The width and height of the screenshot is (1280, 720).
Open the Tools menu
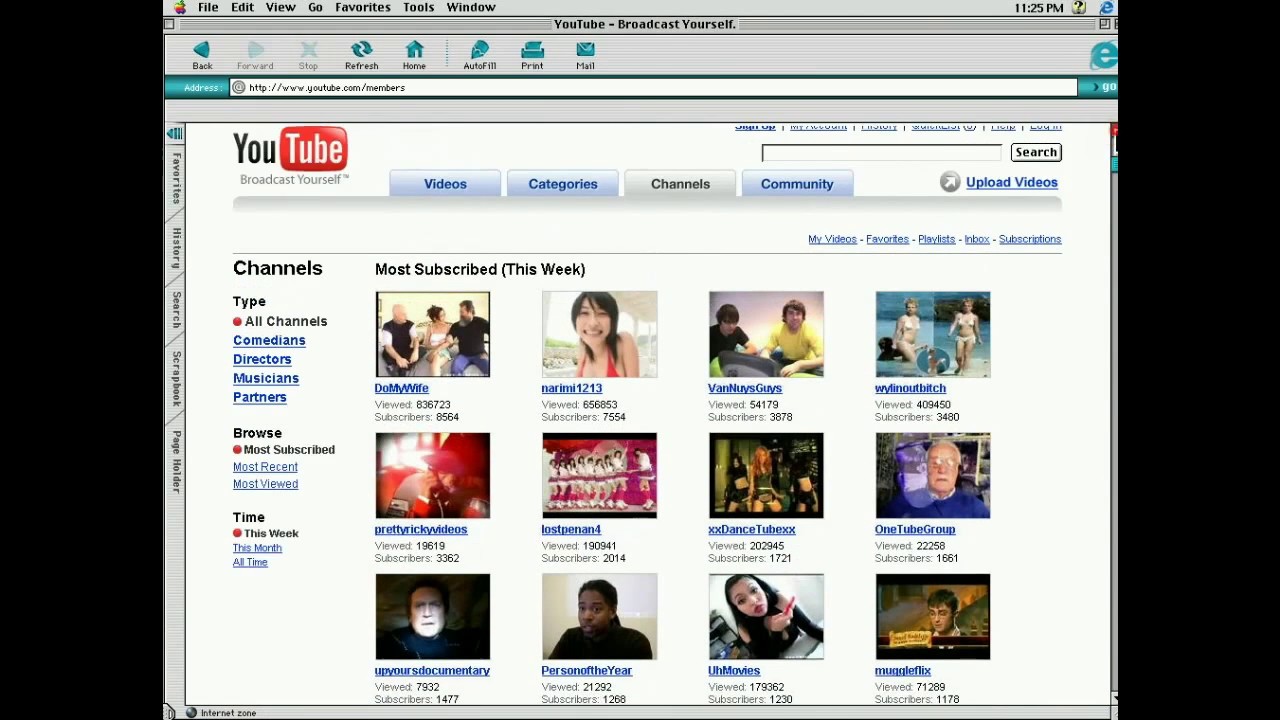[x=418, y=7]
